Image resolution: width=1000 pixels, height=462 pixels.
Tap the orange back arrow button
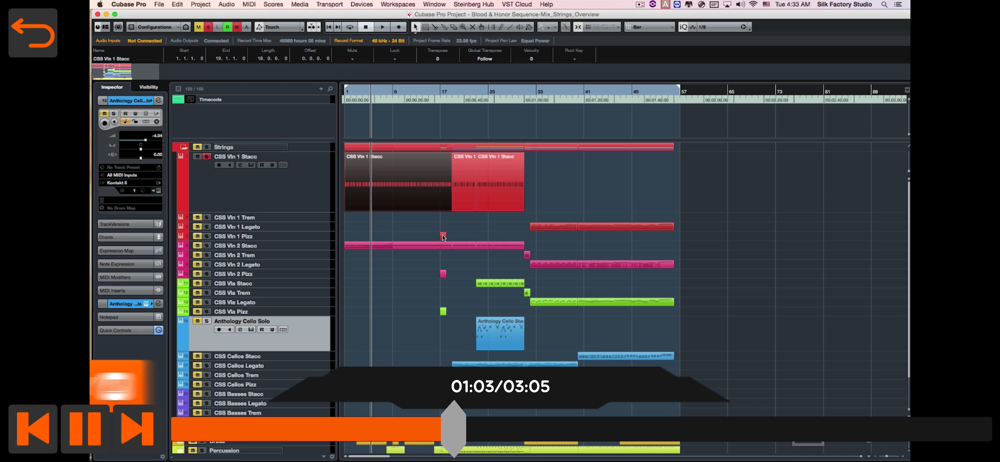point(33,33)
